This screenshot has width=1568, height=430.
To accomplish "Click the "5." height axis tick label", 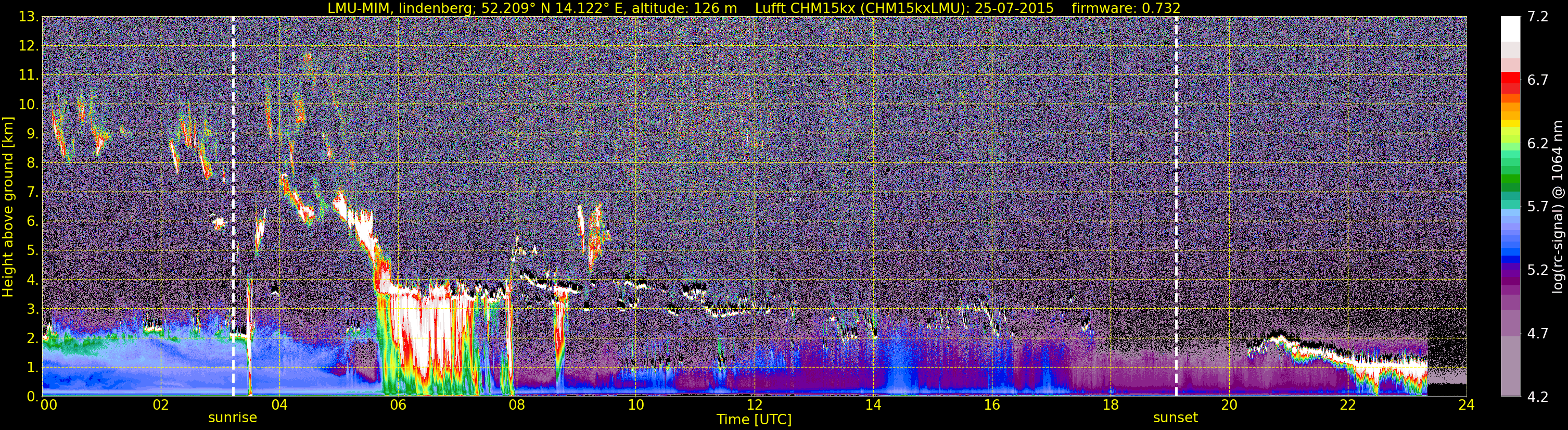I will pyautogui.click(x=32, y=250).
